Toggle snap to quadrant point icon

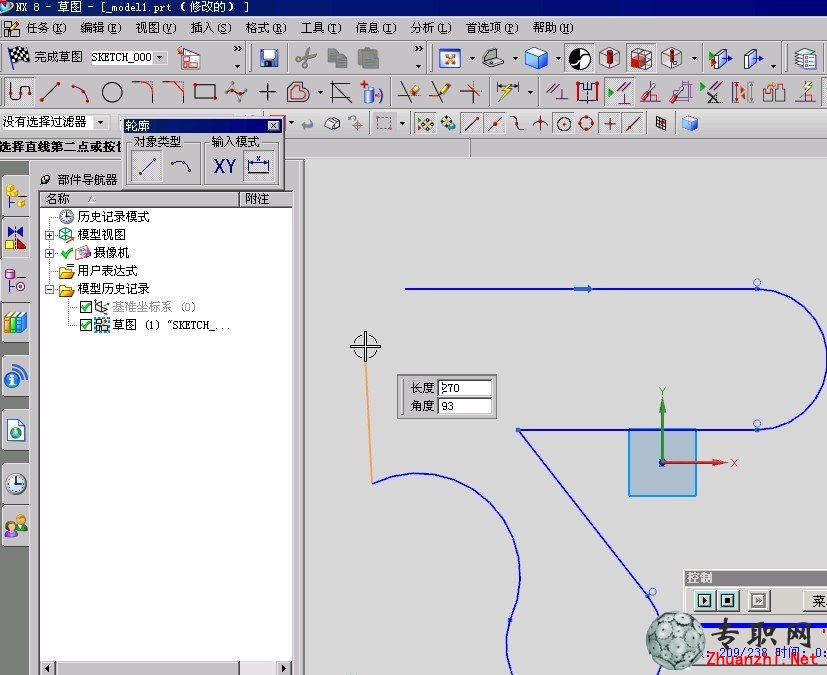586,124
